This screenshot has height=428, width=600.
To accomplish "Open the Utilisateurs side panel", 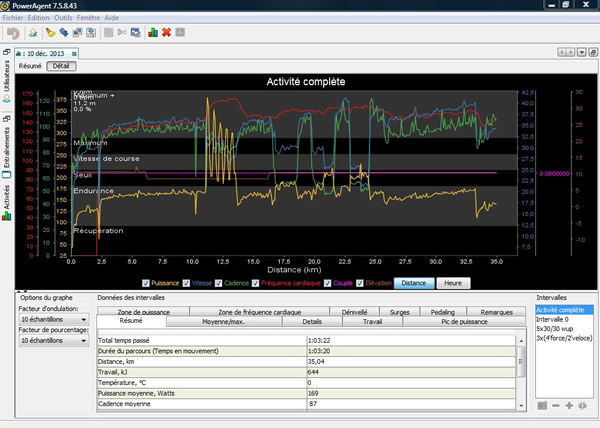I will point(7,81).
